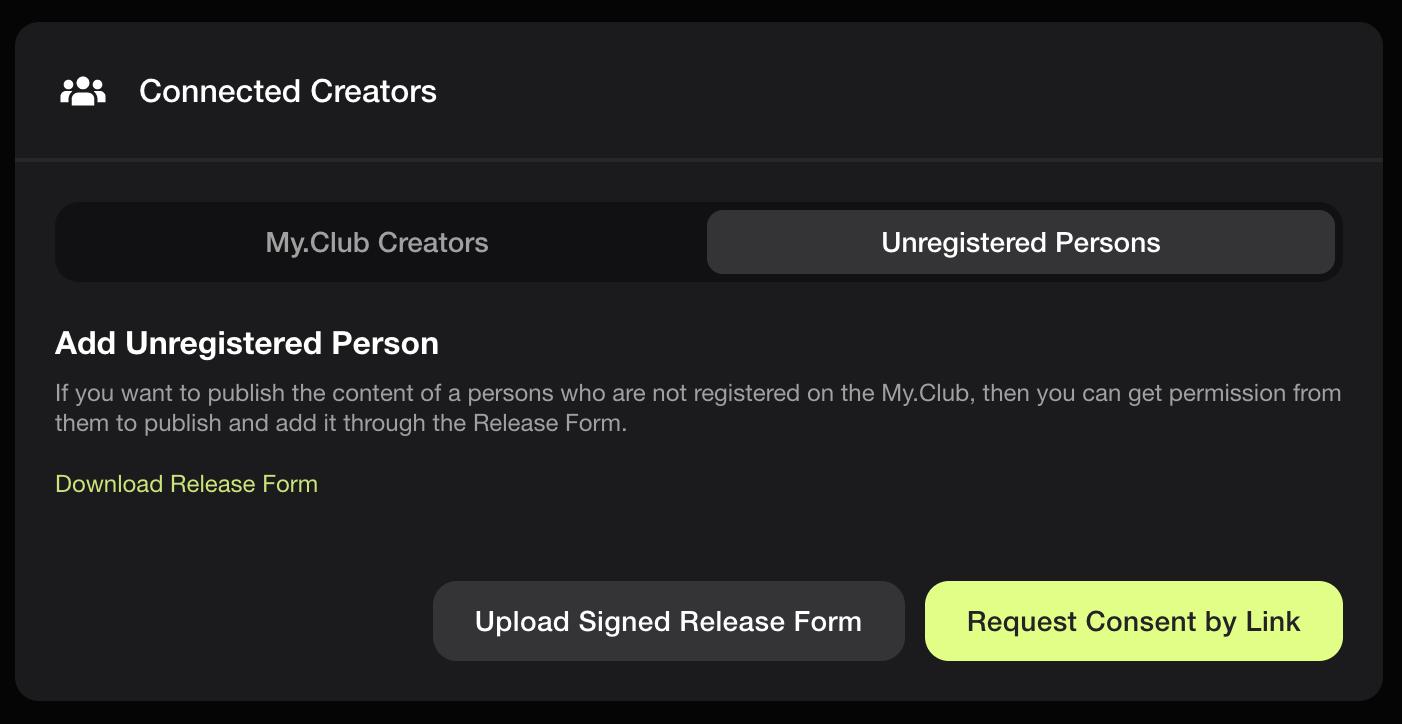
Task: Click the Add Unregistered Person heading
Action: click(247, 344)
